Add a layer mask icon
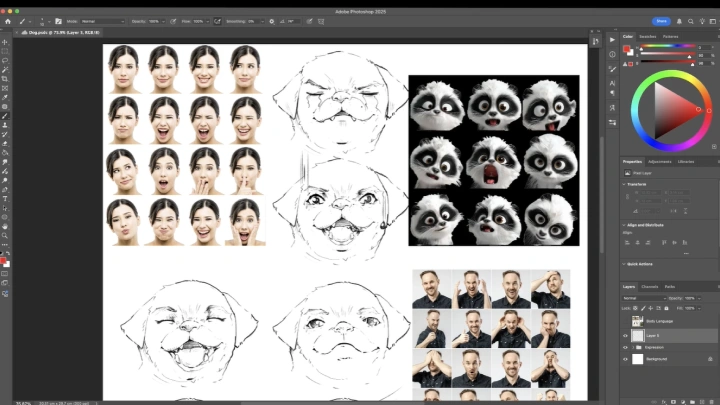This screenshot has width=720, height=405. 674,402
